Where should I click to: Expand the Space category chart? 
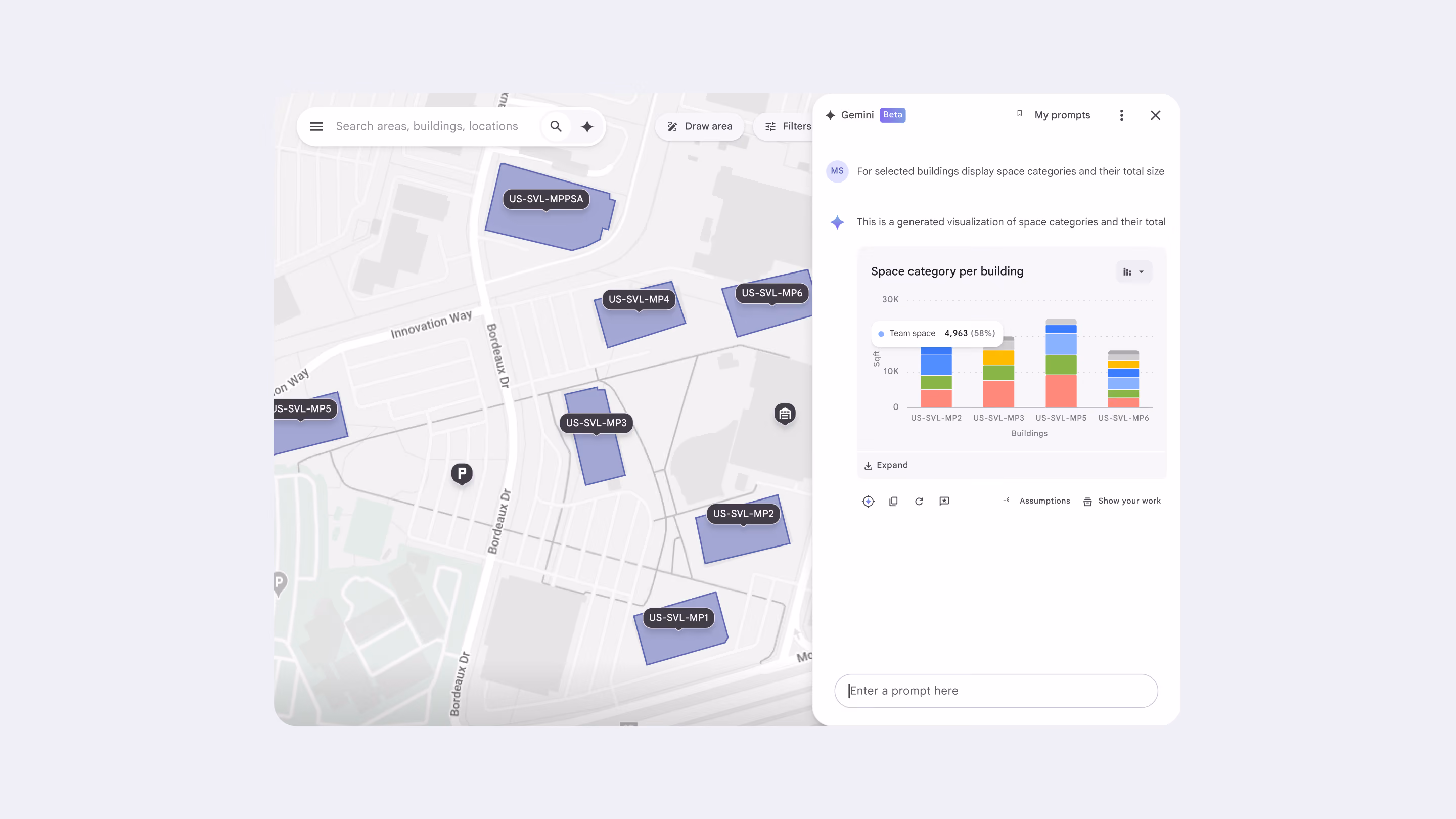[886, 465]
